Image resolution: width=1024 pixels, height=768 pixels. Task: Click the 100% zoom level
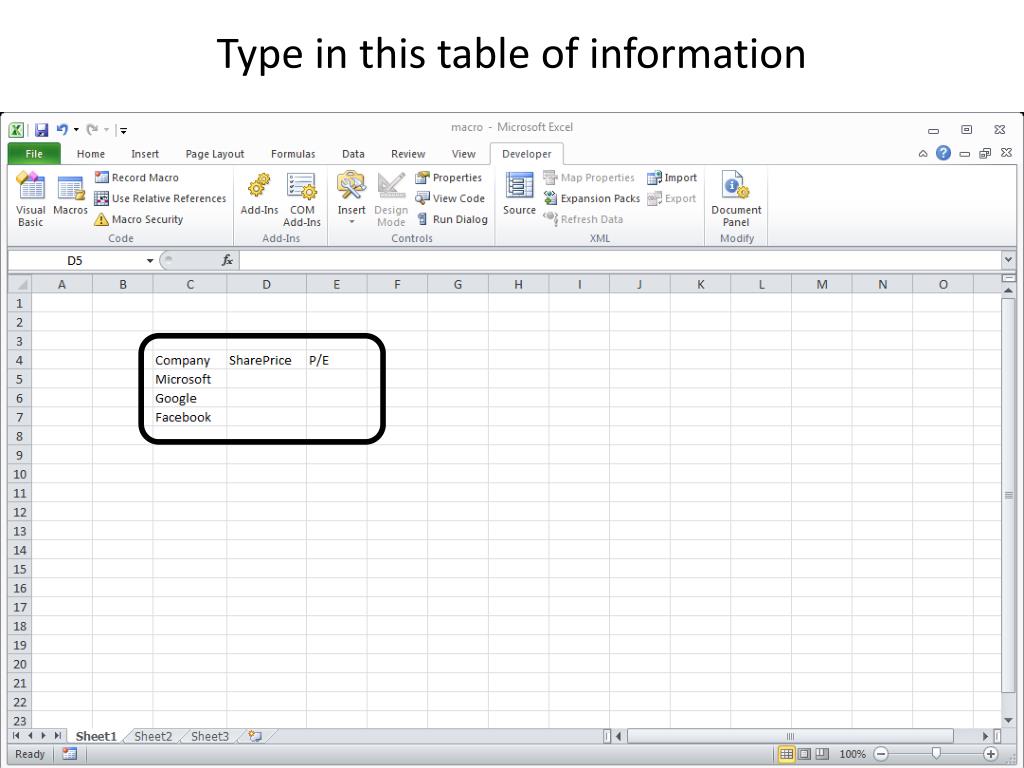point(852,754)
